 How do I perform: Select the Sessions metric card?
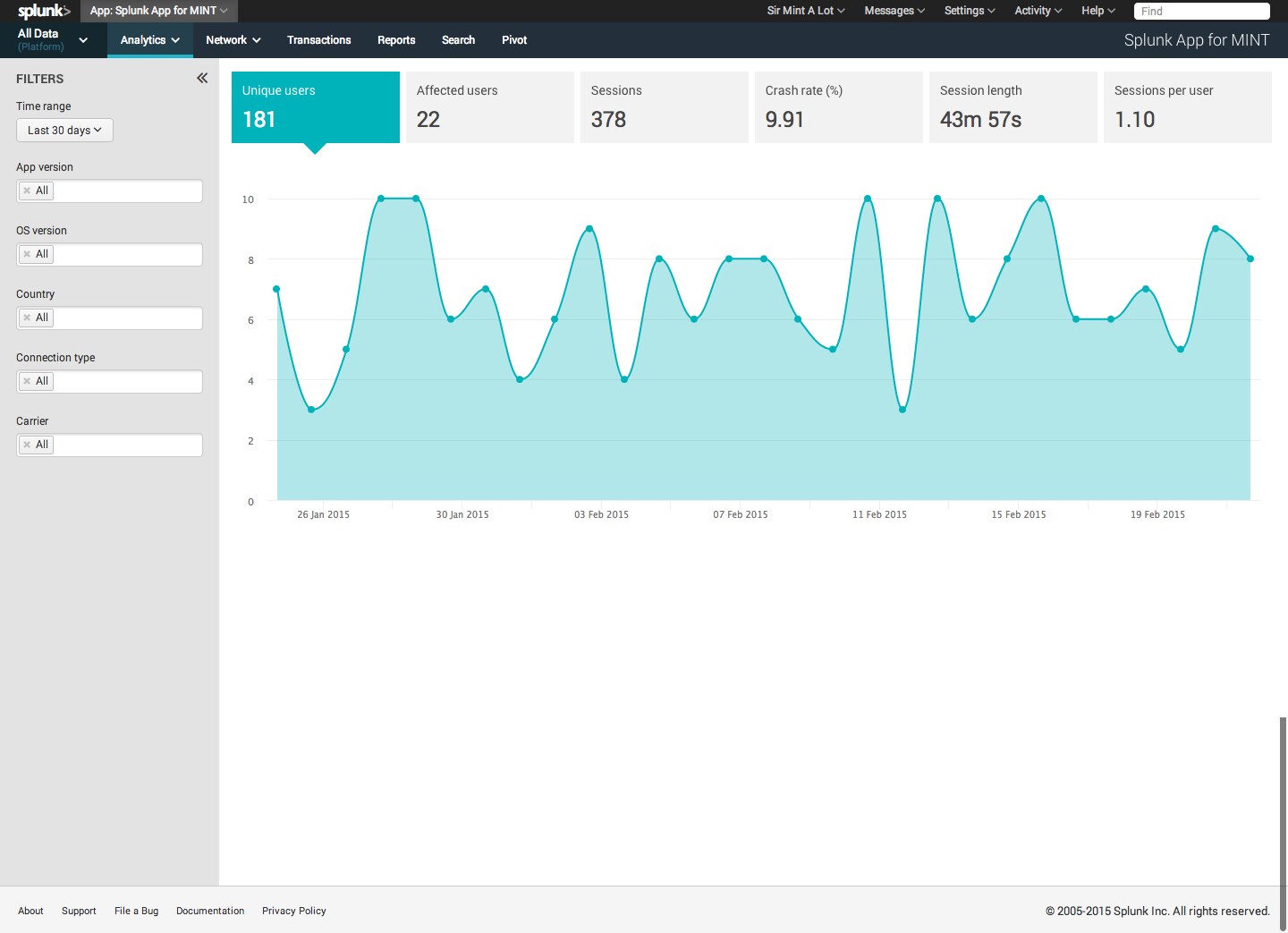click(665, 107)
